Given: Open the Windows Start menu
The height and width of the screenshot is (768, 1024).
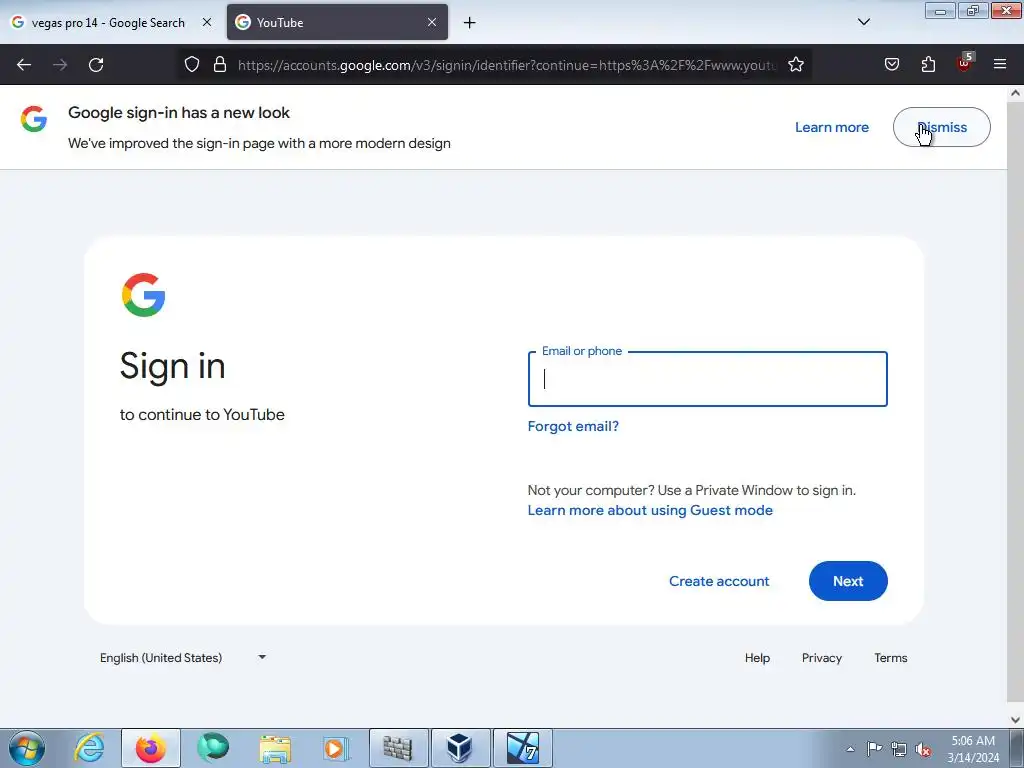Looking at the screenshot, I should coord(27,748).
